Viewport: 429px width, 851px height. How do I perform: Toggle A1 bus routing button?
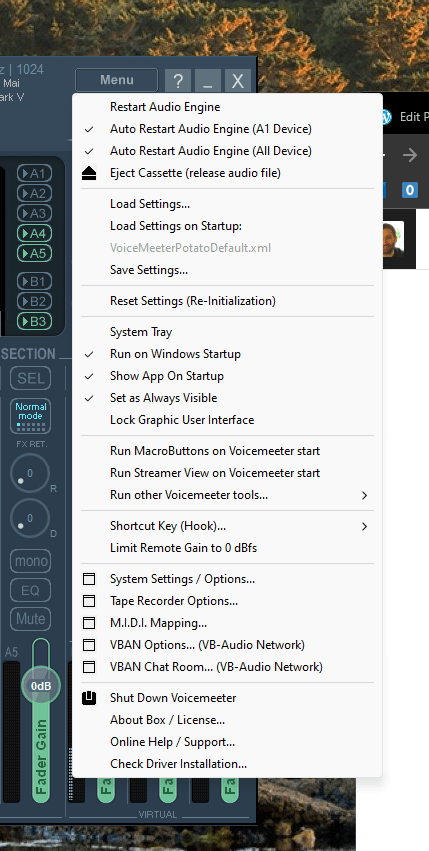[34, 174]
